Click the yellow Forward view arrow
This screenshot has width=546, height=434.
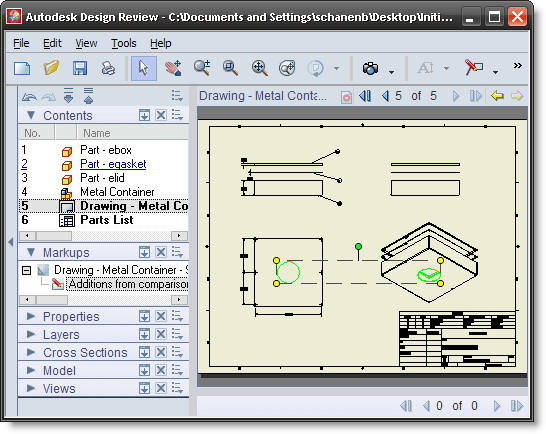(x=517, y=95)
